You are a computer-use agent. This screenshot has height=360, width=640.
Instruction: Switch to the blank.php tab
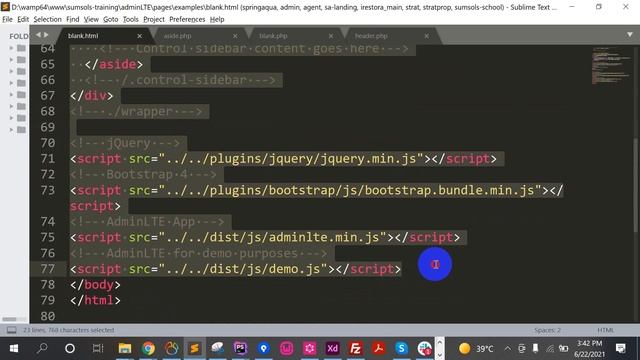(273, 36)
